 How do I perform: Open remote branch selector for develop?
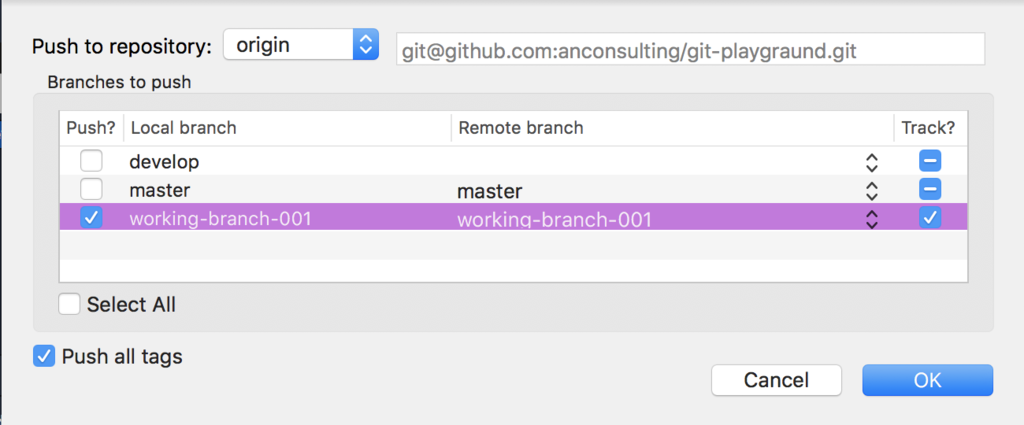tap(871, 163)
